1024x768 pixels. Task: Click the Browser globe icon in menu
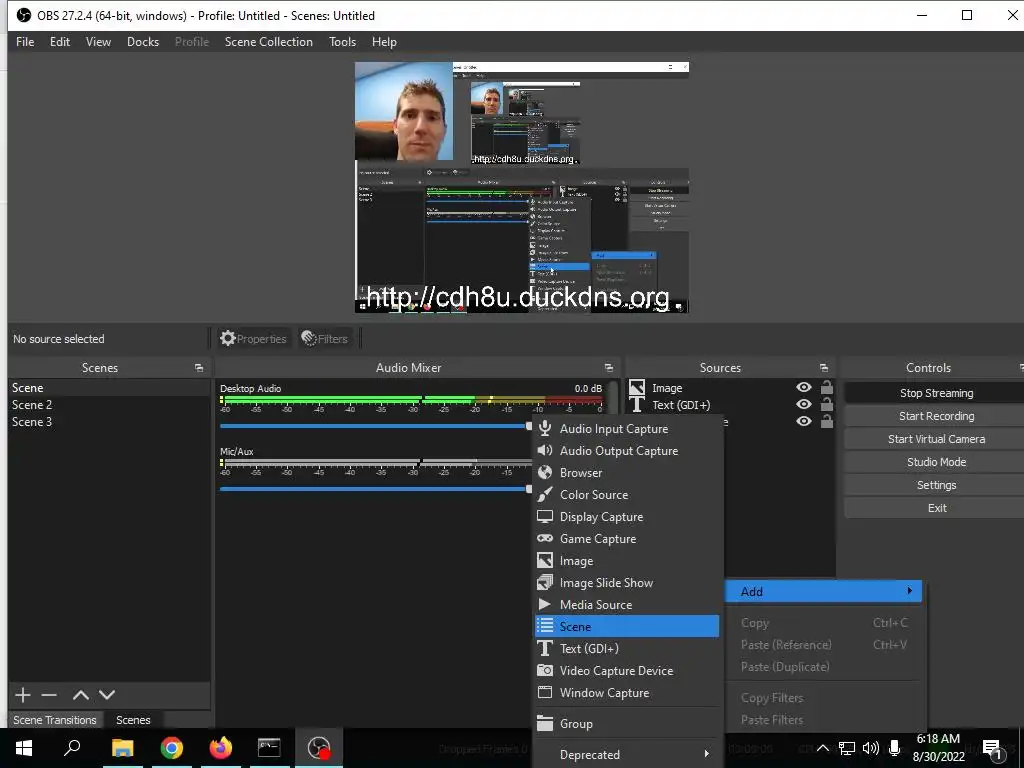(545, 472)
